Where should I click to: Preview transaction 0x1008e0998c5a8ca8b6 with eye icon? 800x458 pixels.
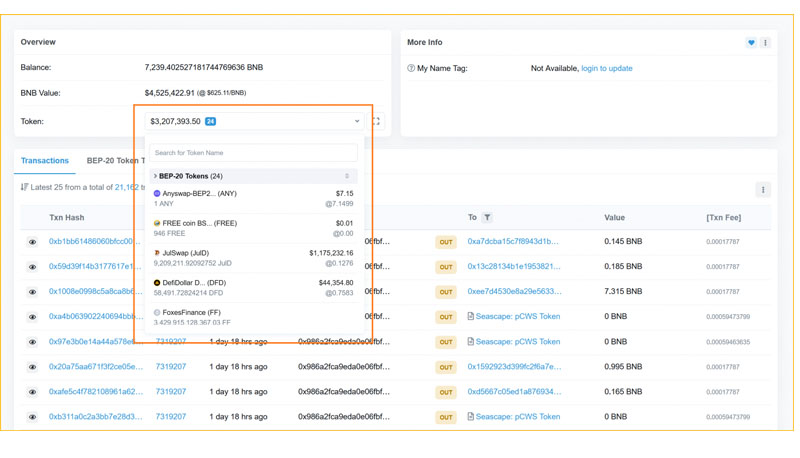32,292
